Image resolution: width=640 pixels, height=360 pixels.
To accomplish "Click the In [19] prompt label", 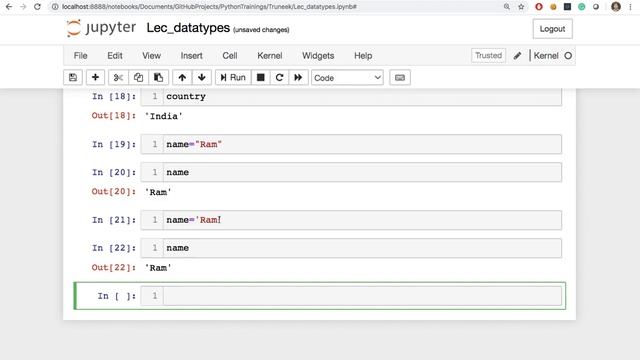I will point(114,144).
